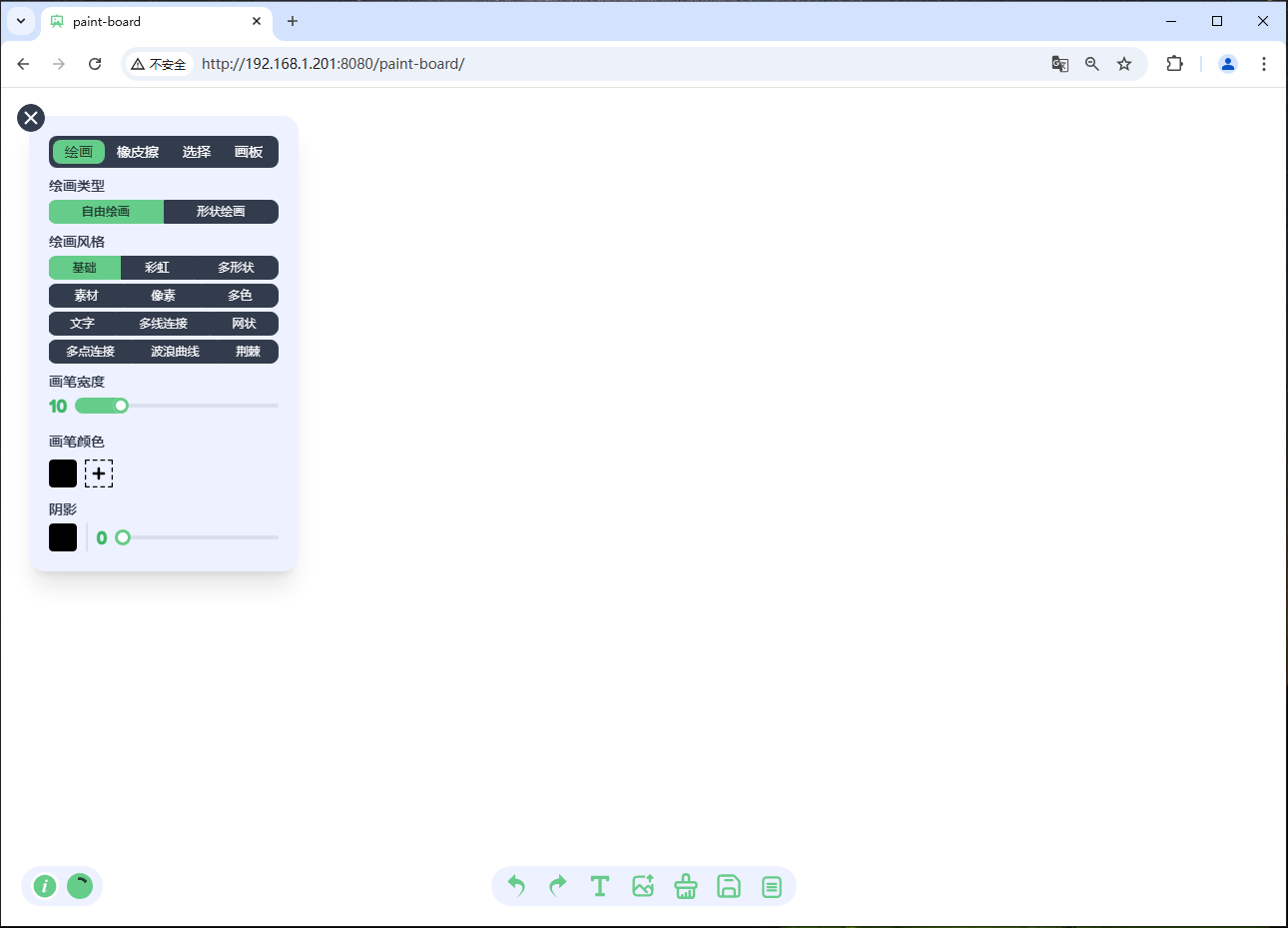Open the browser extensions menu
1288x928 pixels.
click(1175, 64)
